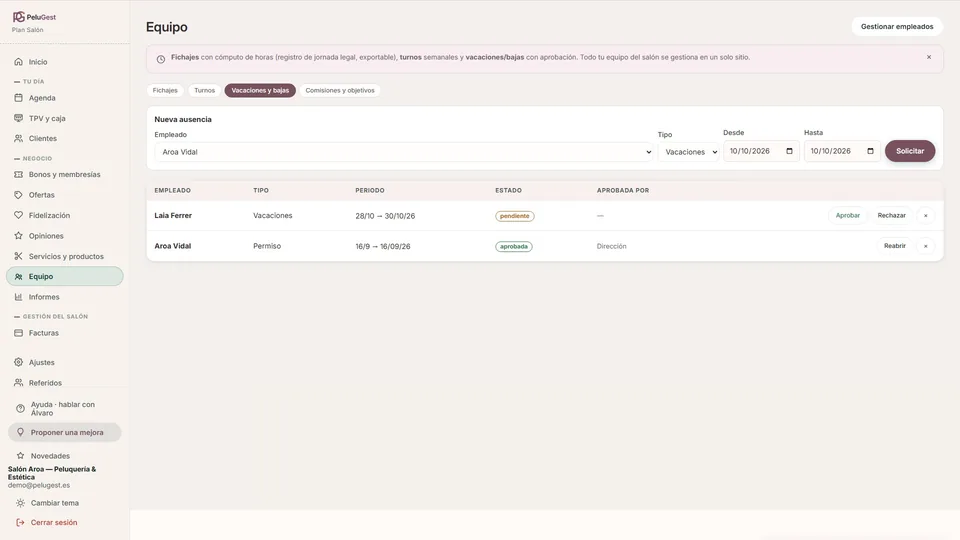The height and width of the screenshot is (540, 960).
Task: Click the aprobada status badge
Action: coord(514,247)
